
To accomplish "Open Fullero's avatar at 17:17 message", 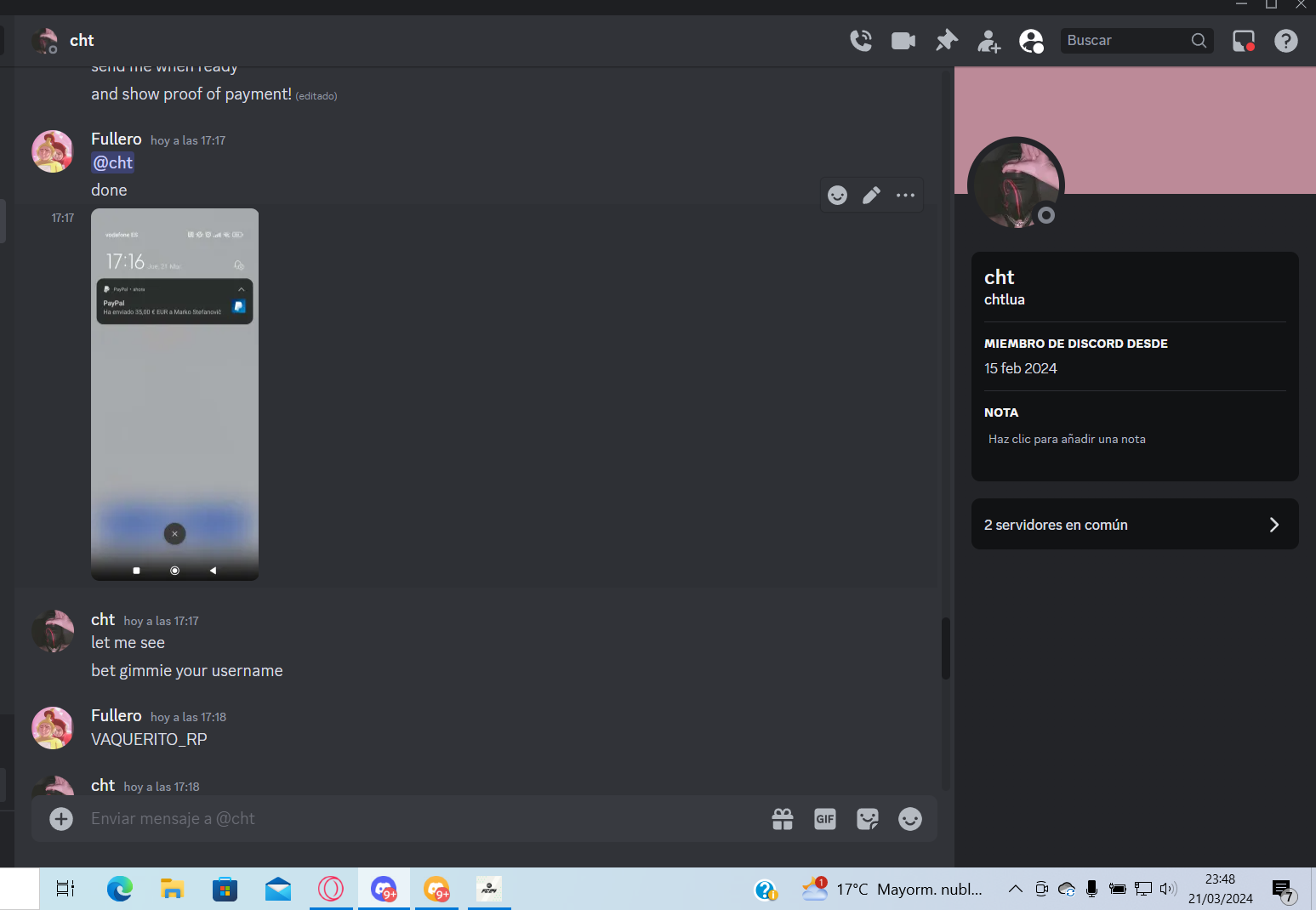I will point(53,151).
